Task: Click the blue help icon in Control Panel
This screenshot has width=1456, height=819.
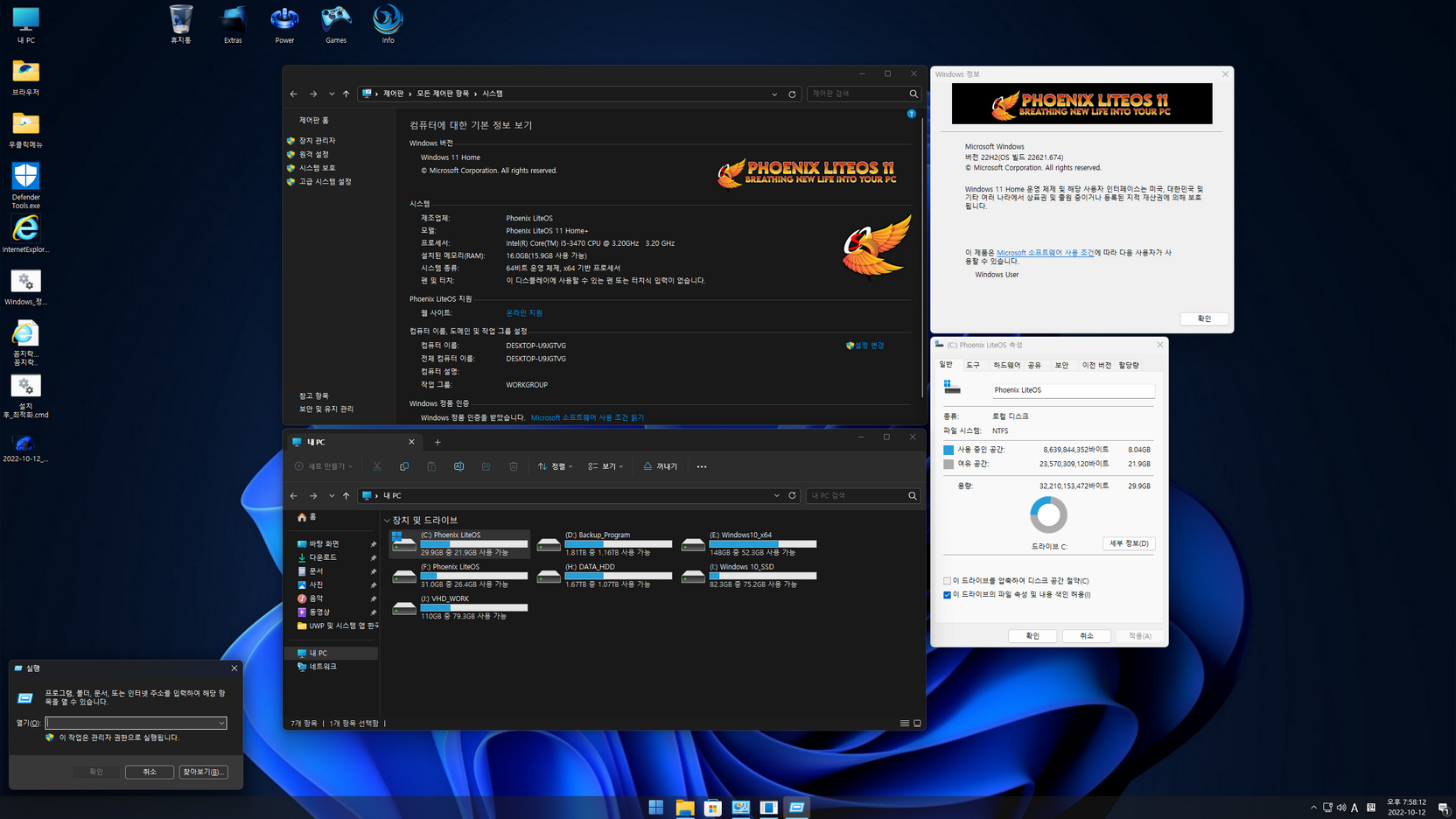Action: pyautogui.click(x=912, y=114)
